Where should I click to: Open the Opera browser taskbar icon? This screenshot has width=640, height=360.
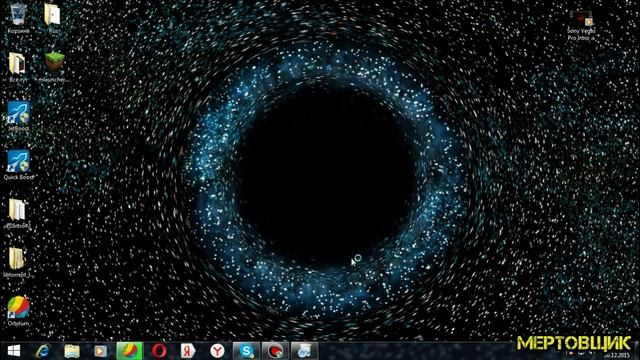pos(159,351)
